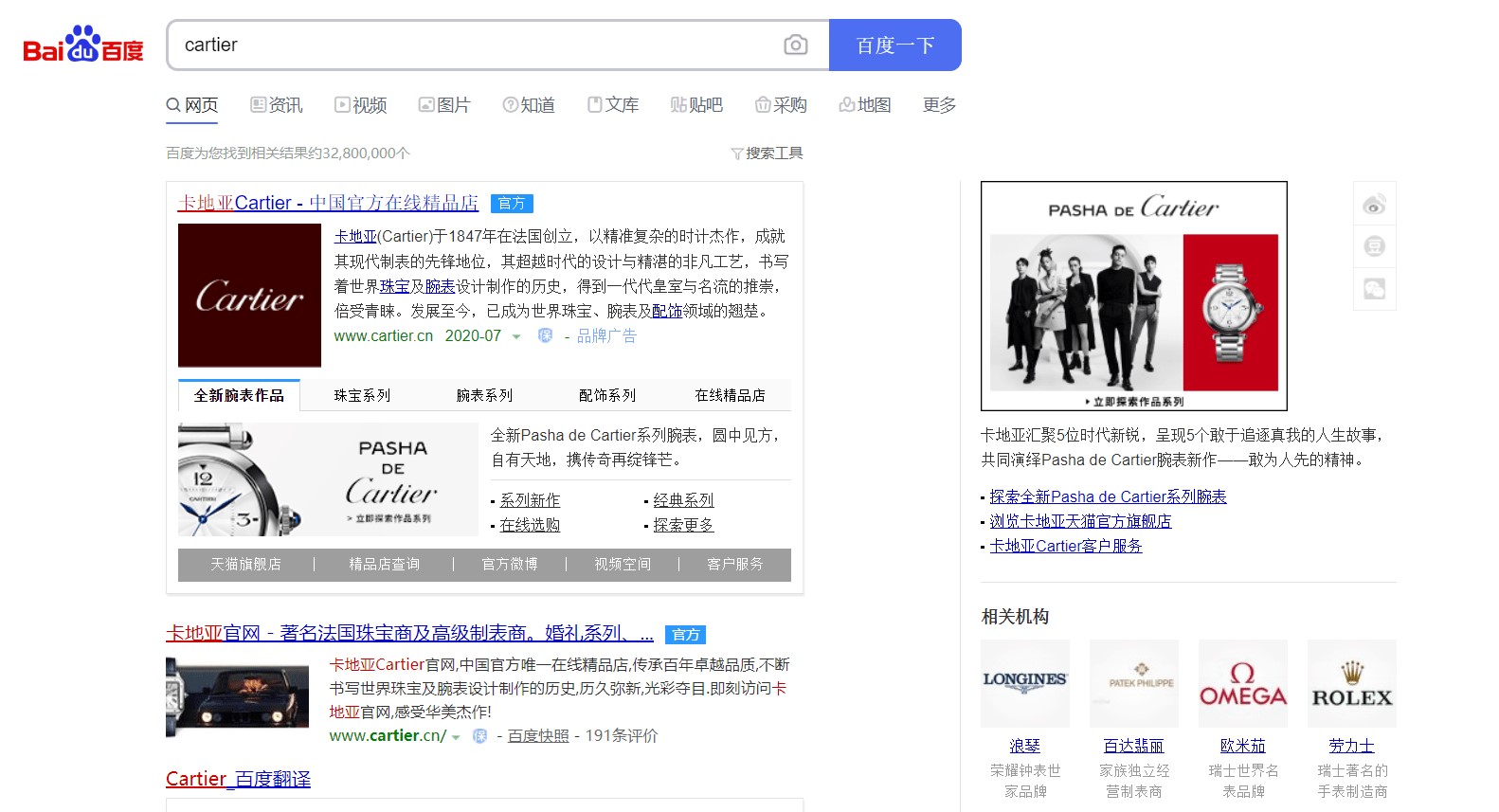1499x812 pixels.
Task: Click the 百达翡丽 brand link
Action: [1134, 747]
